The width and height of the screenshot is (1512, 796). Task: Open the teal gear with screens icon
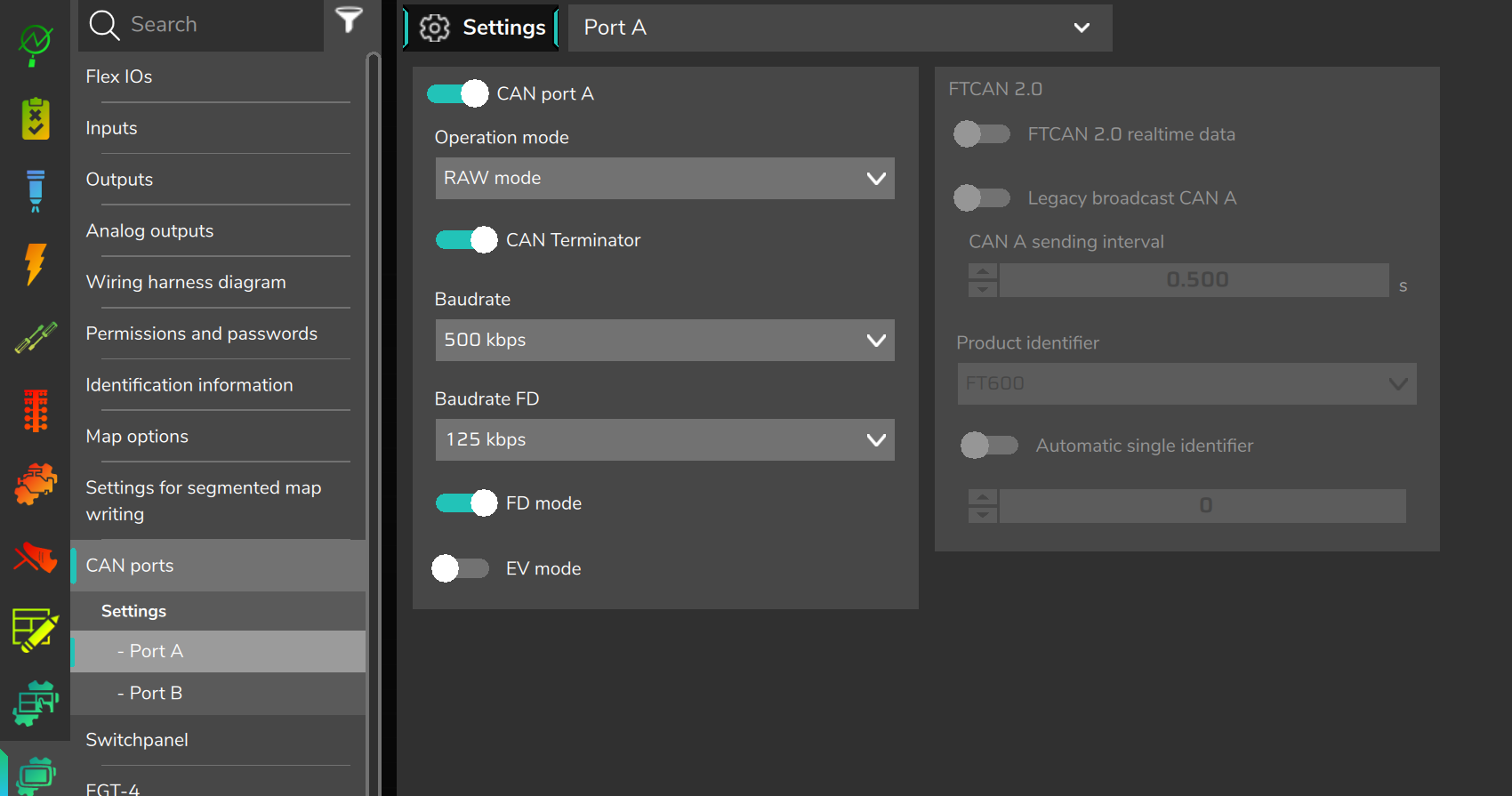click(36, 703)
